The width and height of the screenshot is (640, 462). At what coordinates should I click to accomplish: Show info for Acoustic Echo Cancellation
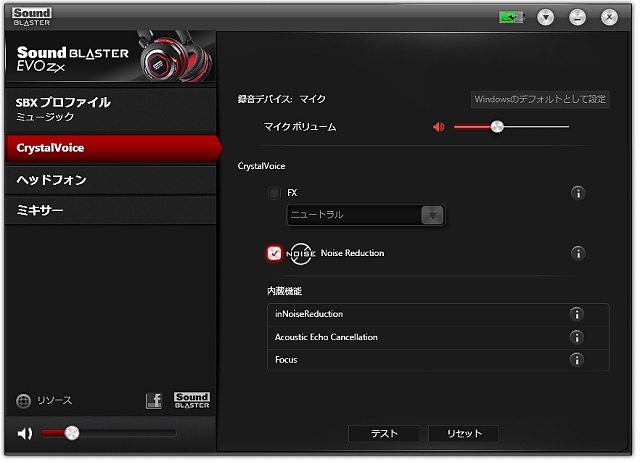point(577,338)
